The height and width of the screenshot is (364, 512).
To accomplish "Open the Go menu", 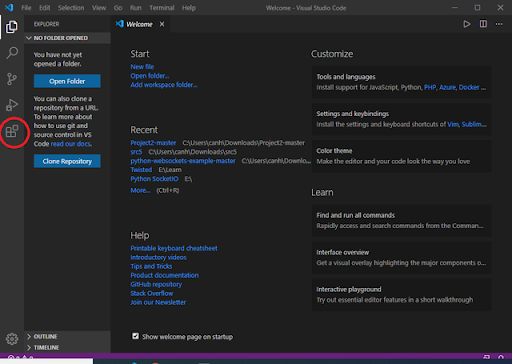I will coord(118,8).
